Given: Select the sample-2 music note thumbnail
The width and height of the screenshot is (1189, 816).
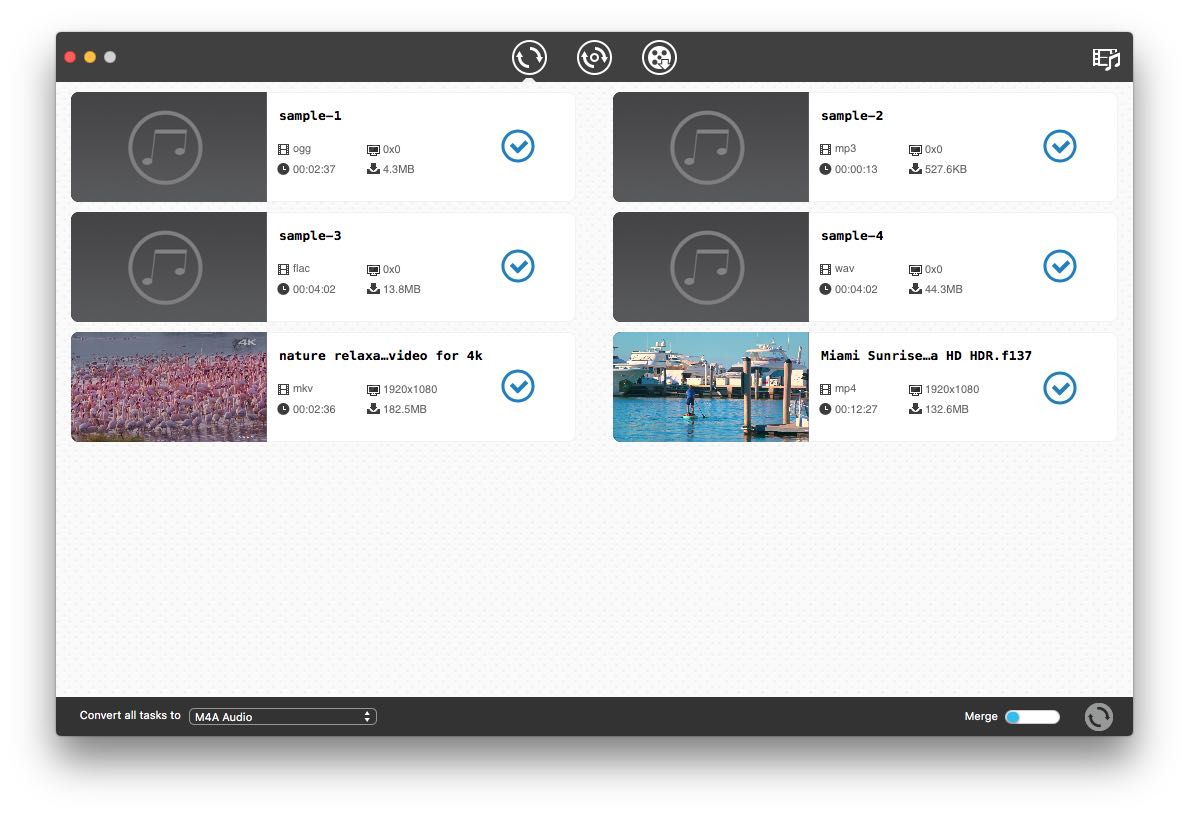Looking at the screenshot, I should (x=711, y=147).
